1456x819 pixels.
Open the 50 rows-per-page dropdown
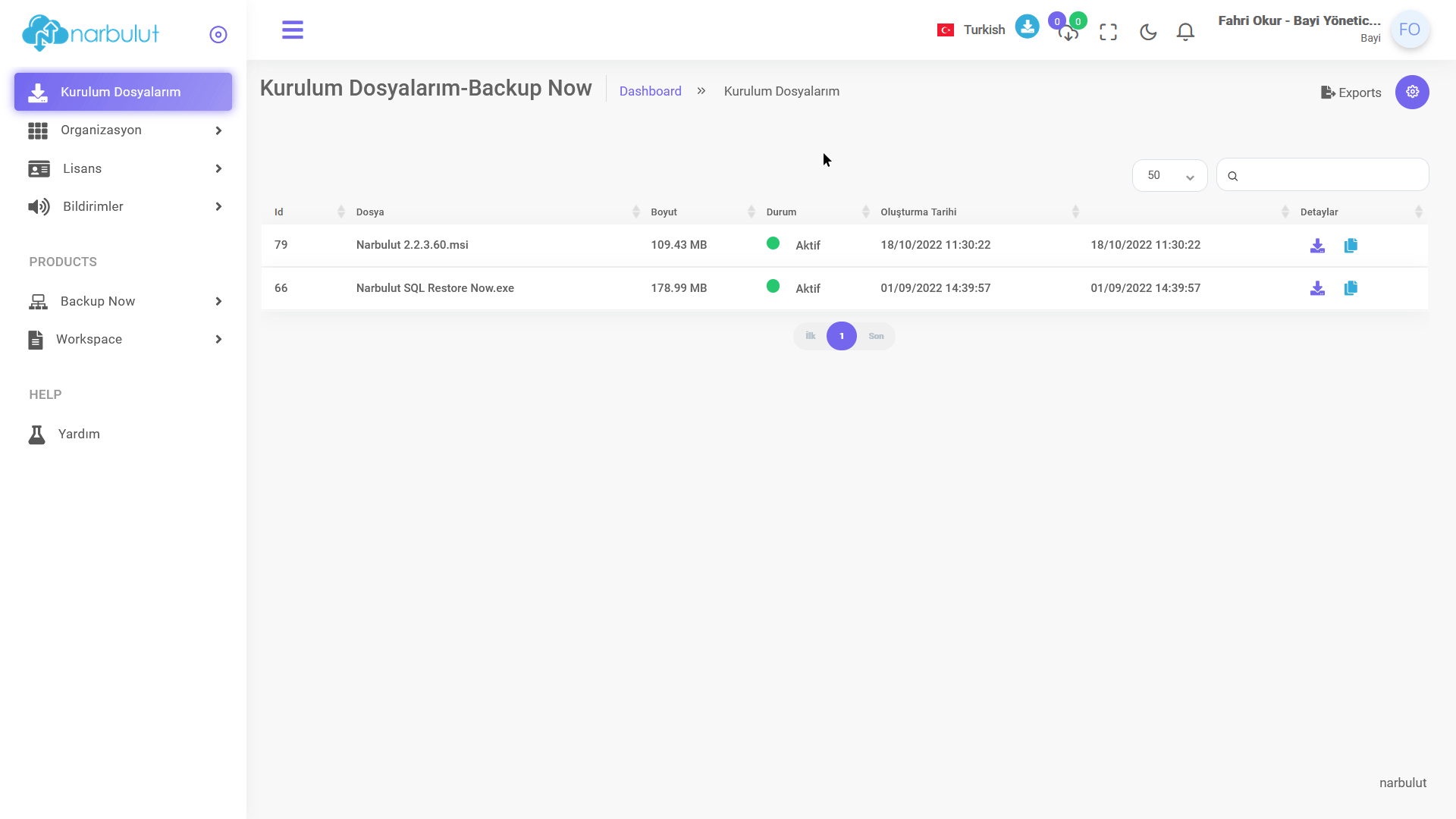(x=1169, y=176)
